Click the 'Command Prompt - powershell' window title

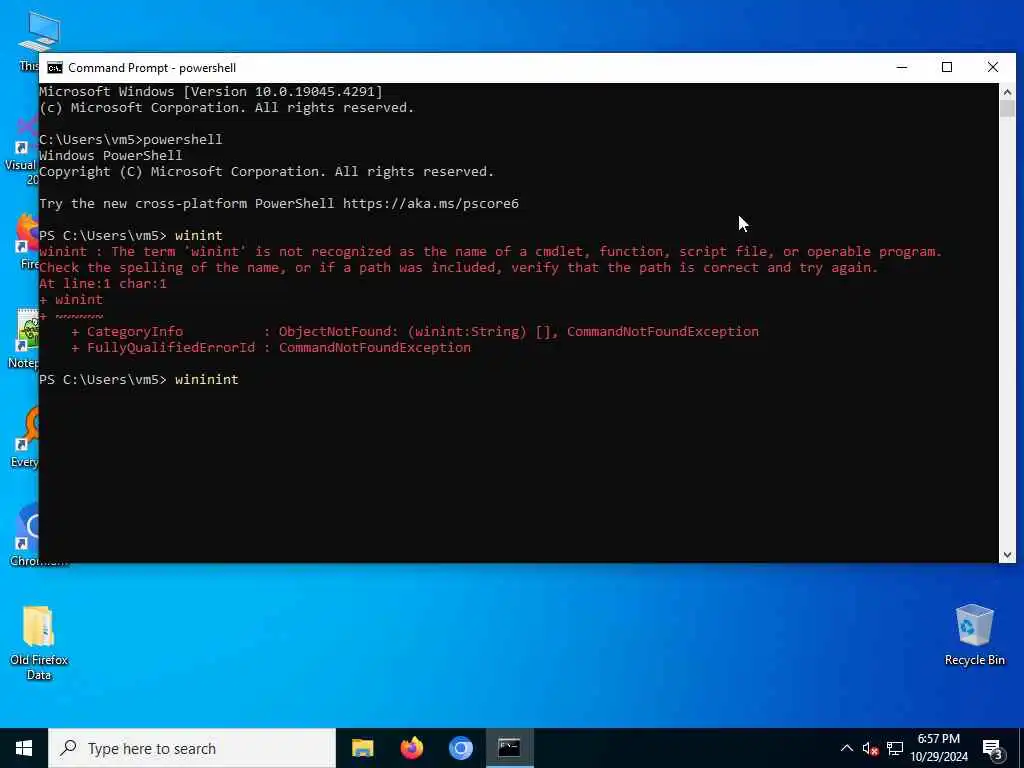point(152,68)
